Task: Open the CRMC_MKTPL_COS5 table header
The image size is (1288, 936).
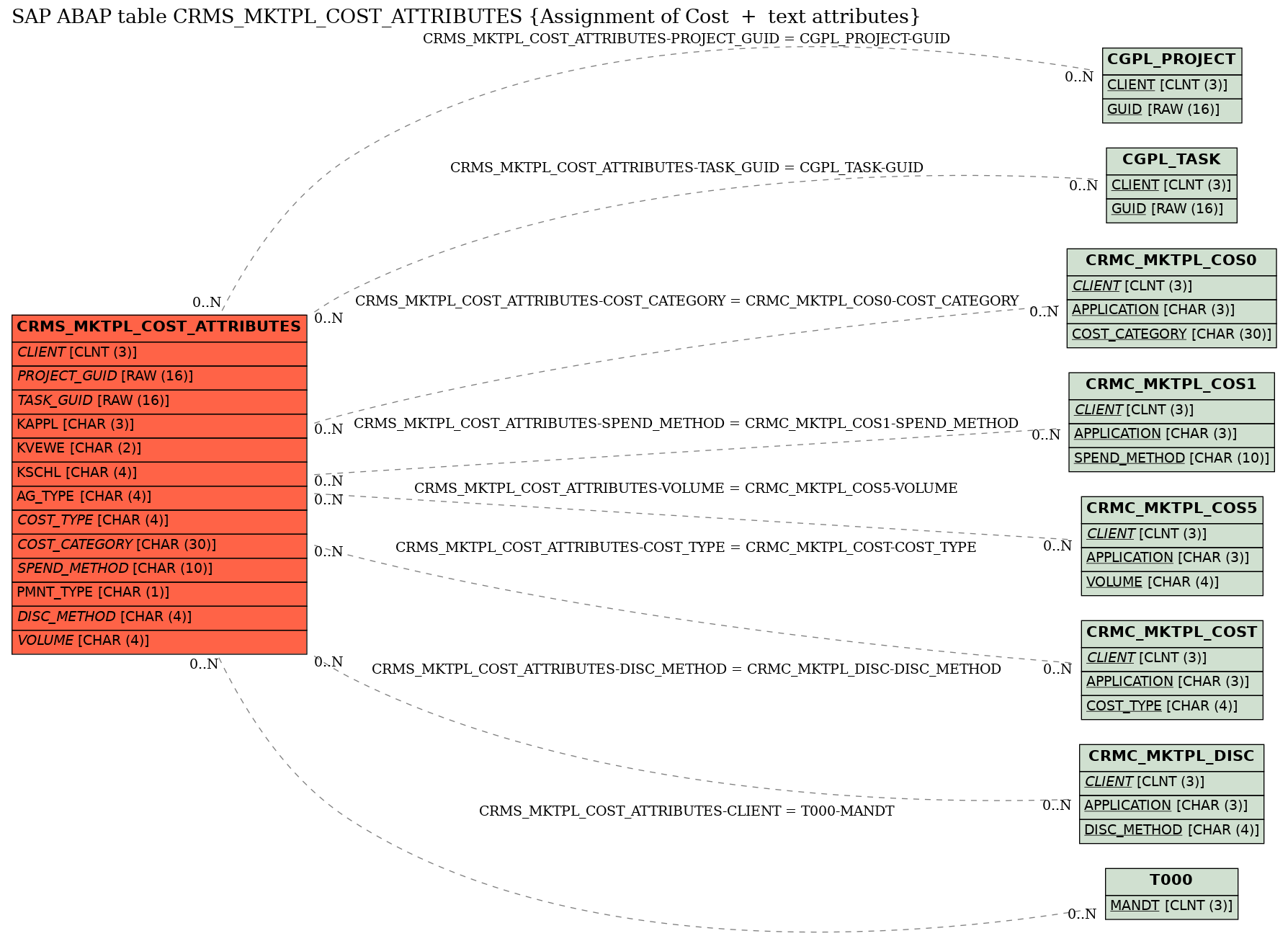Action: [x=1172, y=509]
